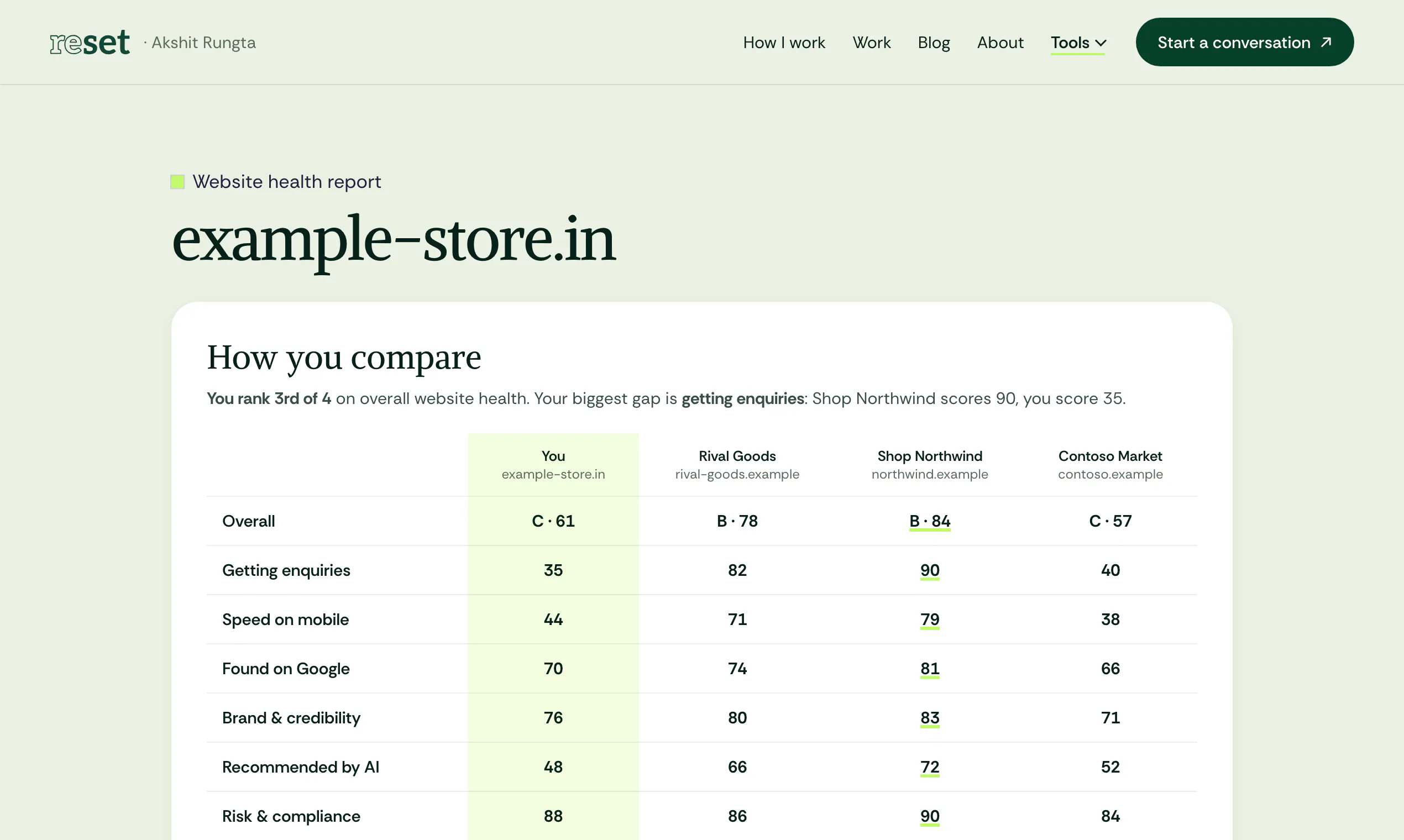Viewport: 1404px width, 840px height.
Task: Expand the Tools dropdown chevron
Action: click(1101, 43)
